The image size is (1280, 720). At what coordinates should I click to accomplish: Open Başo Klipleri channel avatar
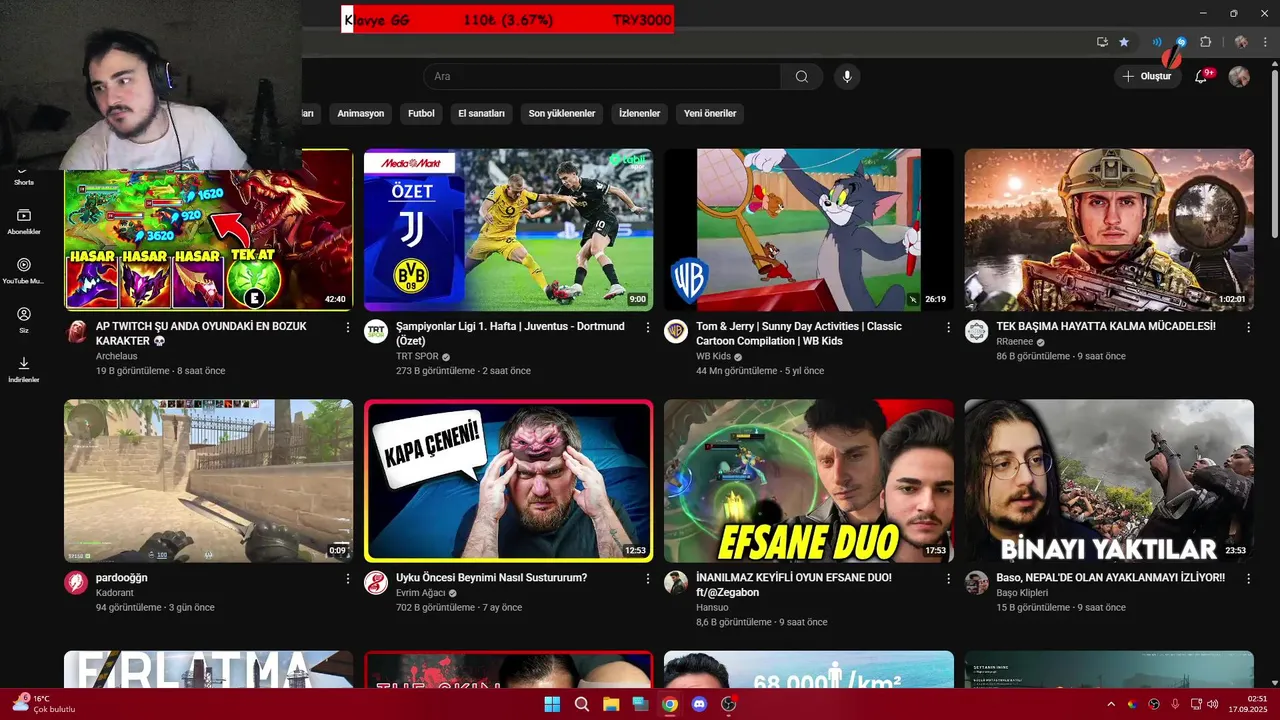pos(976,583)
